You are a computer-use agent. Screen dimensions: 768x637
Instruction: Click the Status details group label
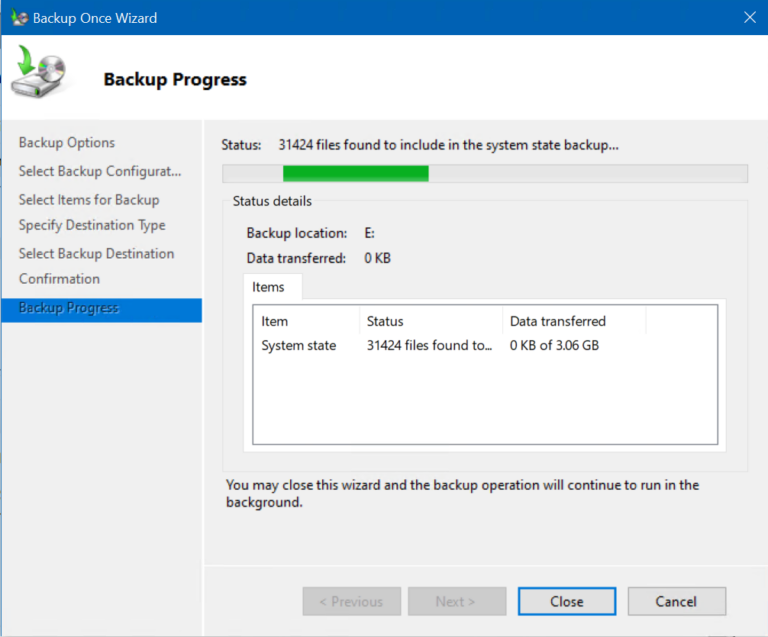272,201
